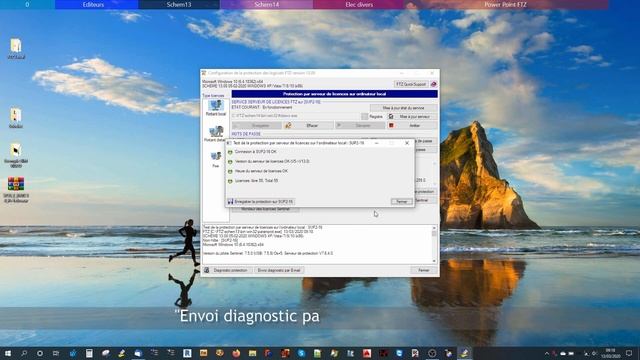Open the top-left desktop folder icon
The width and height of the screenshot is (640, 360).
(x=16, y=49)
